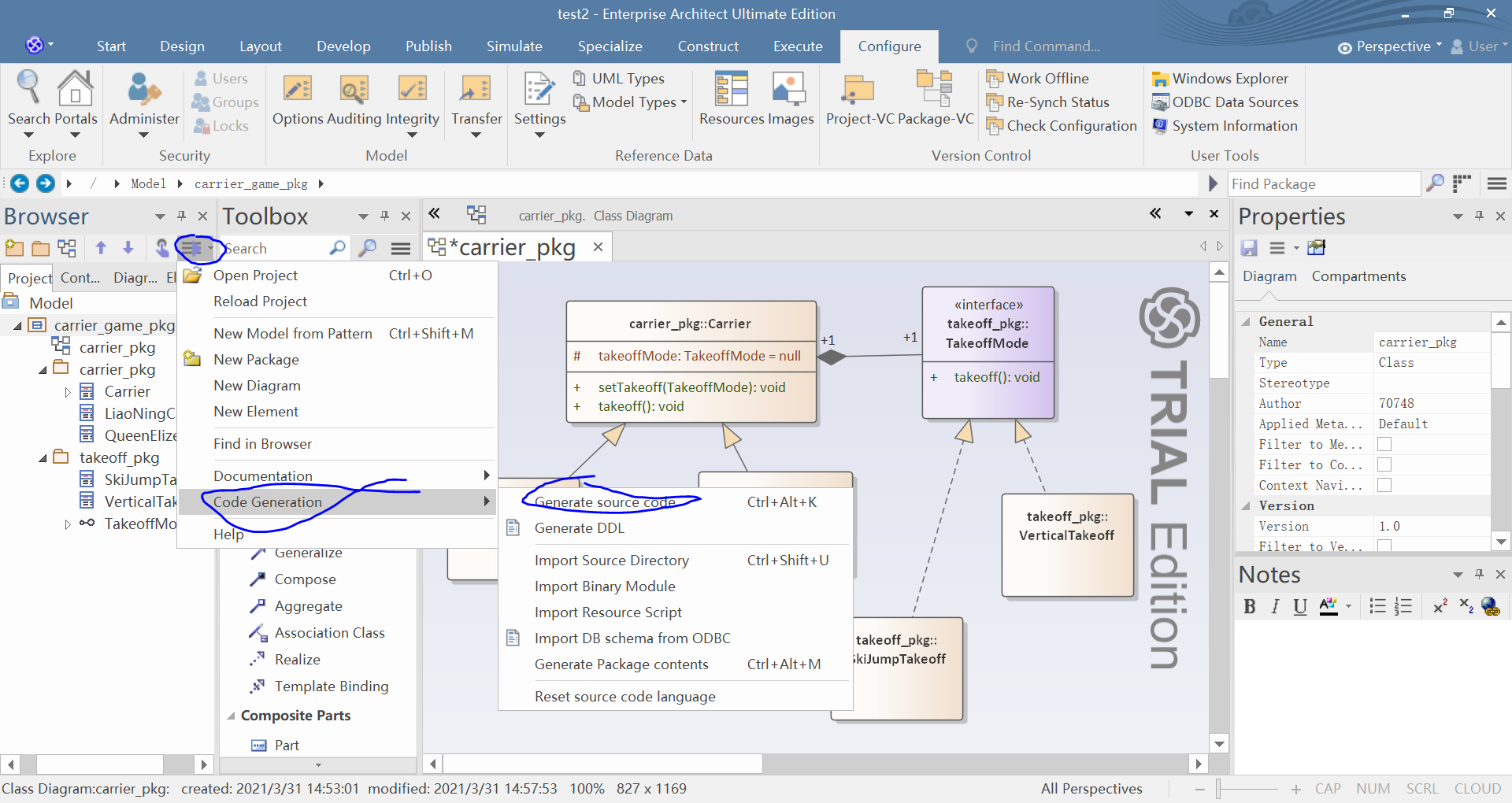Viewport: 1512px width, 803px height.
Task: Open the Model Types dropdown
Action: click(x=630, y=102)
